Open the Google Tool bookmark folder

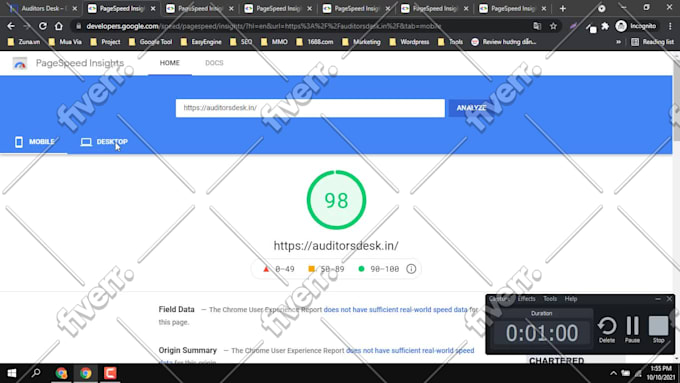point(150,42)
